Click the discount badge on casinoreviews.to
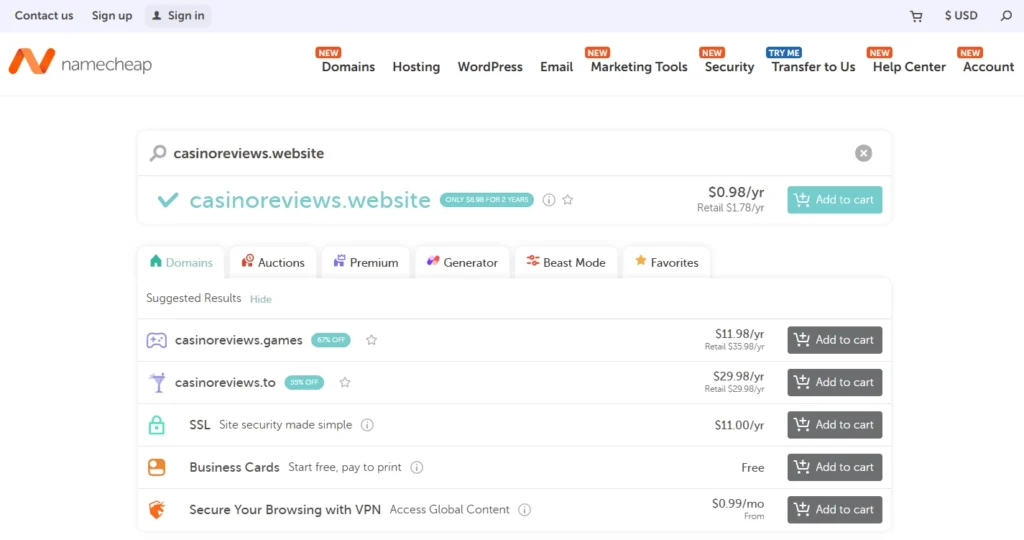Screen dimensions: 1024x540 click(x=304, y=383)
